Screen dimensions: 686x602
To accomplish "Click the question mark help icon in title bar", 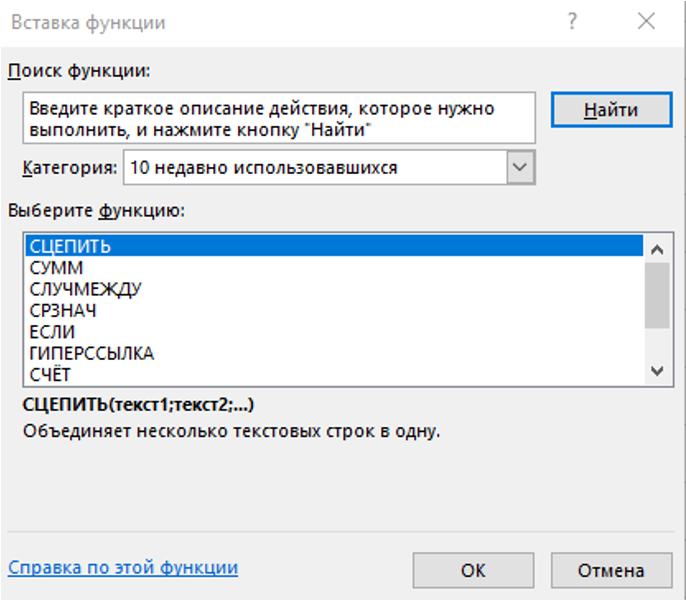I will pyautogui.click(x=574, y=22).
